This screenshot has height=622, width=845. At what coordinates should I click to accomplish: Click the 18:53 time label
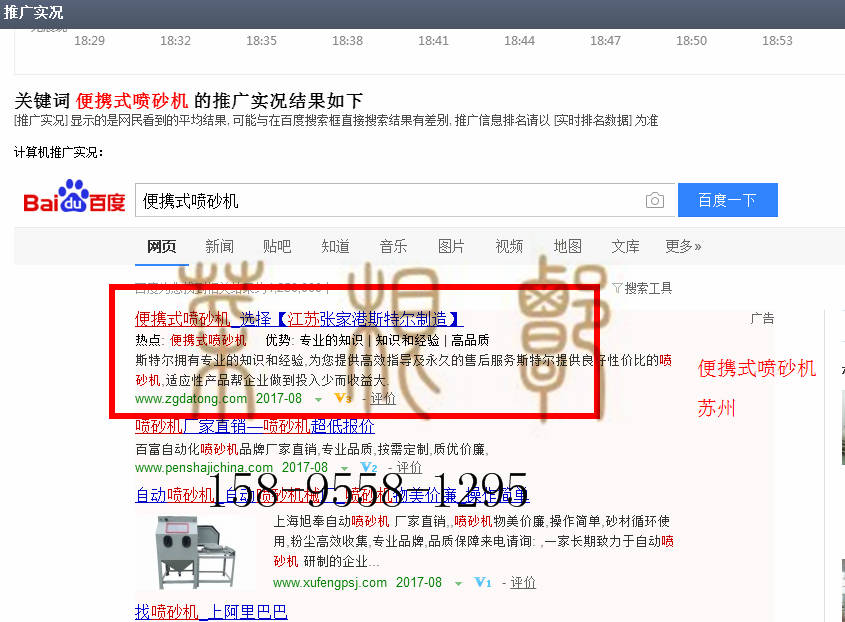click(777, 40)
